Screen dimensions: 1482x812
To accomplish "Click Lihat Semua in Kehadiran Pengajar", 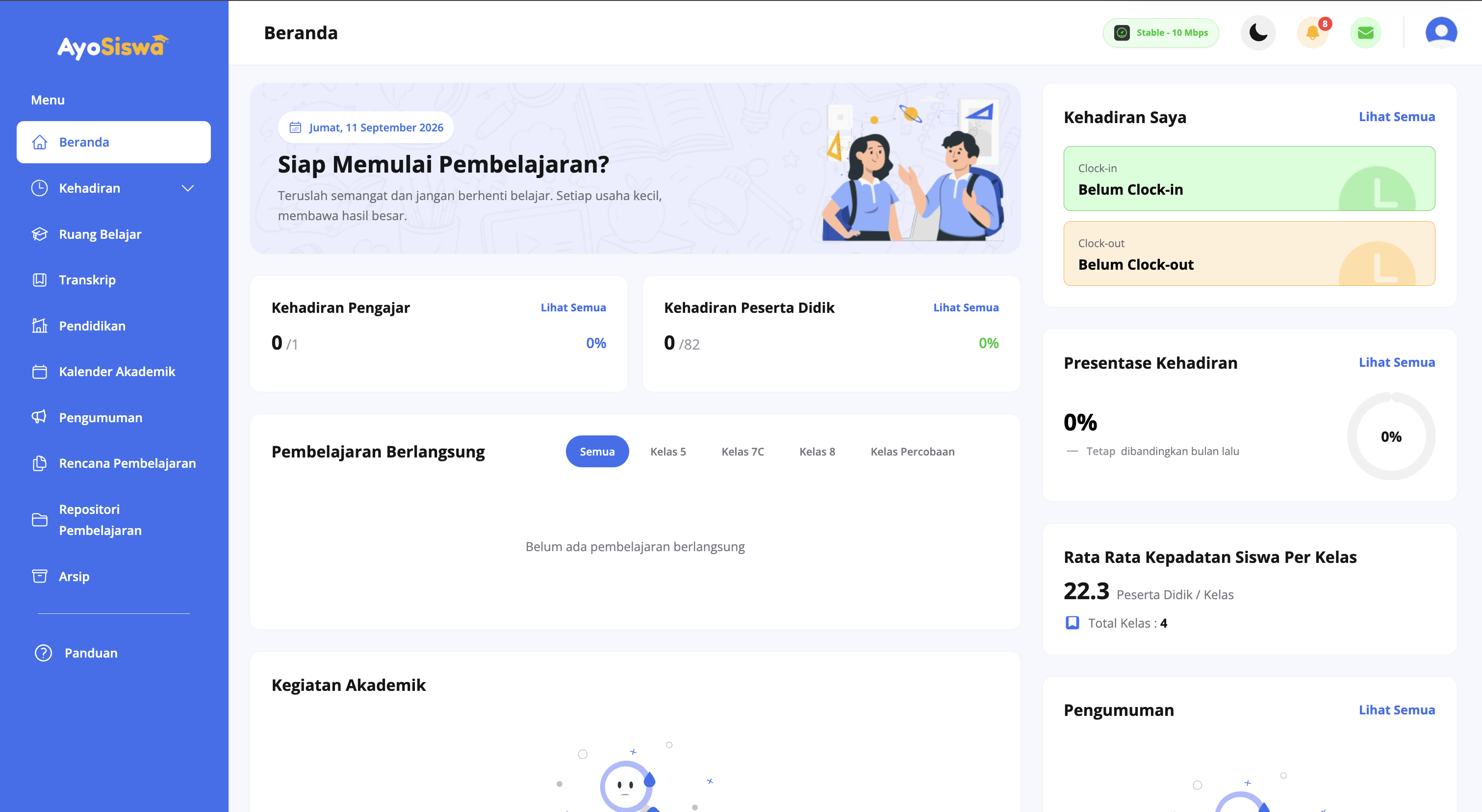I will [x=573, y=307].
